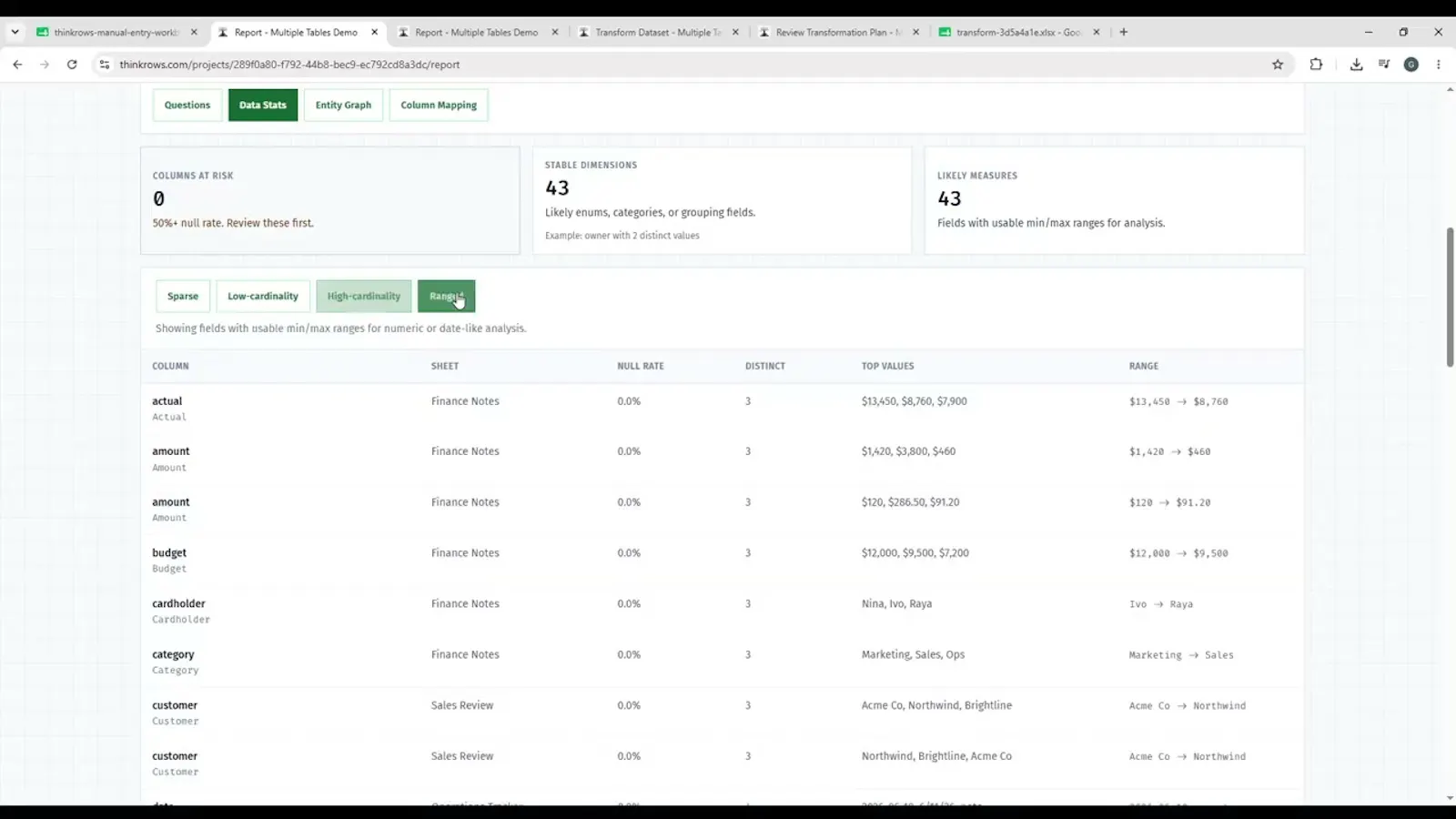Image resolution: width=1456 pixels, height=819 pixels.
Task: Open the downloads icon in the toolbar
Action: pyautogui.click(x=1356, y=65)
